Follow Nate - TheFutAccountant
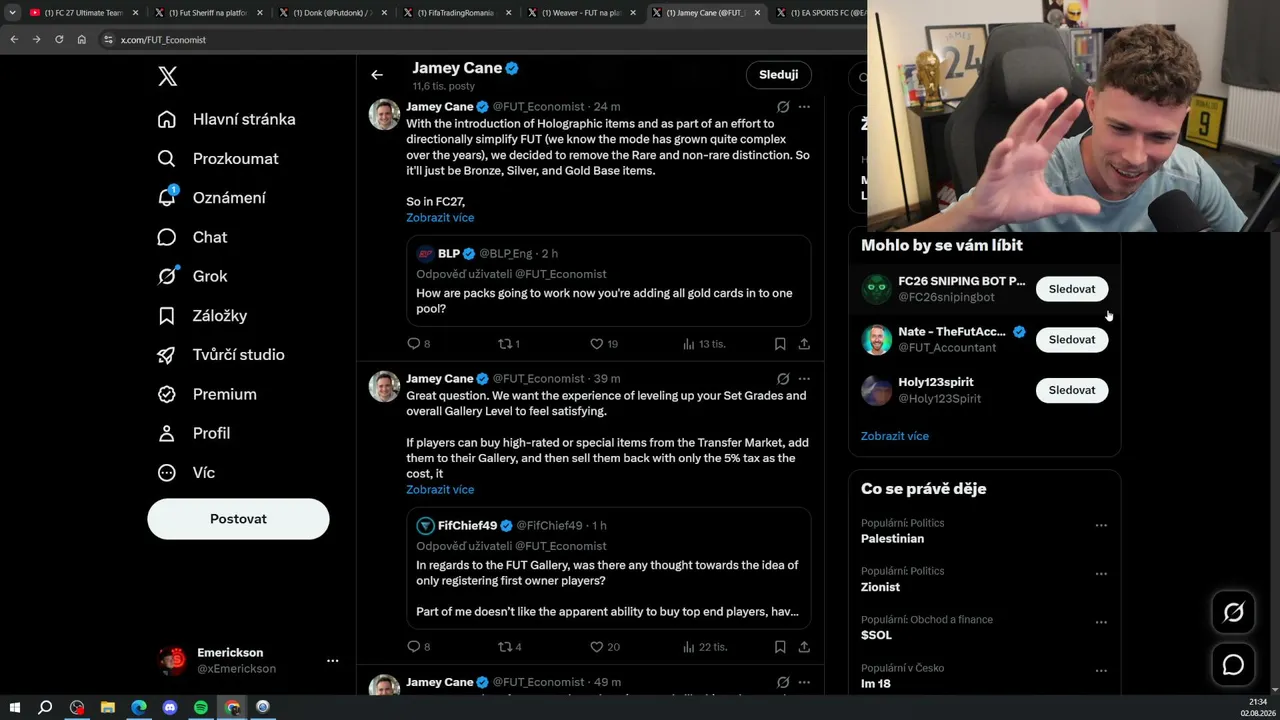The width and height of the screenshot is (1280, 720). [x=1072, y=340]
